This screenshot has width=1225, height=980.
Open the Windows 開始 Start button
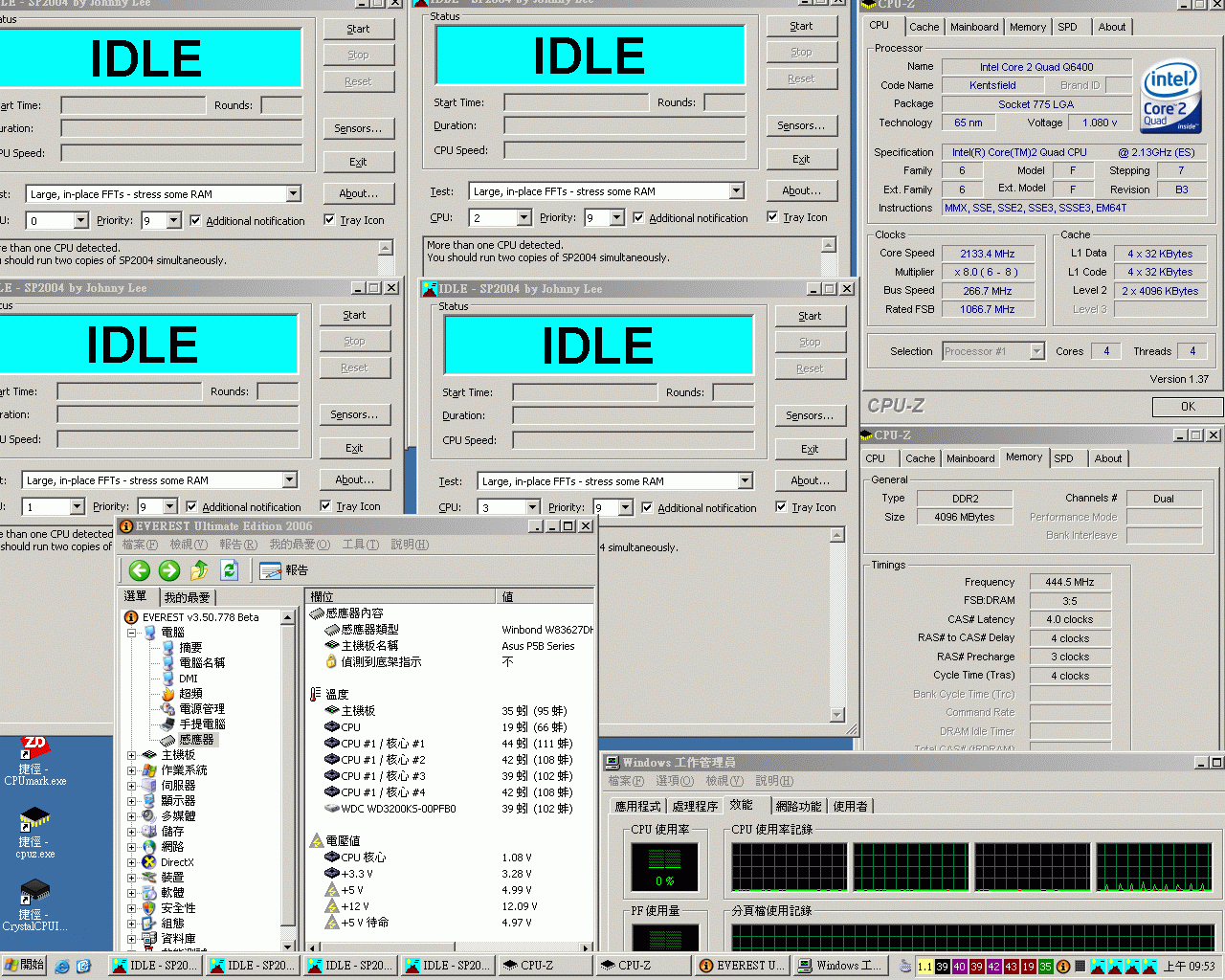pos(25,965)
